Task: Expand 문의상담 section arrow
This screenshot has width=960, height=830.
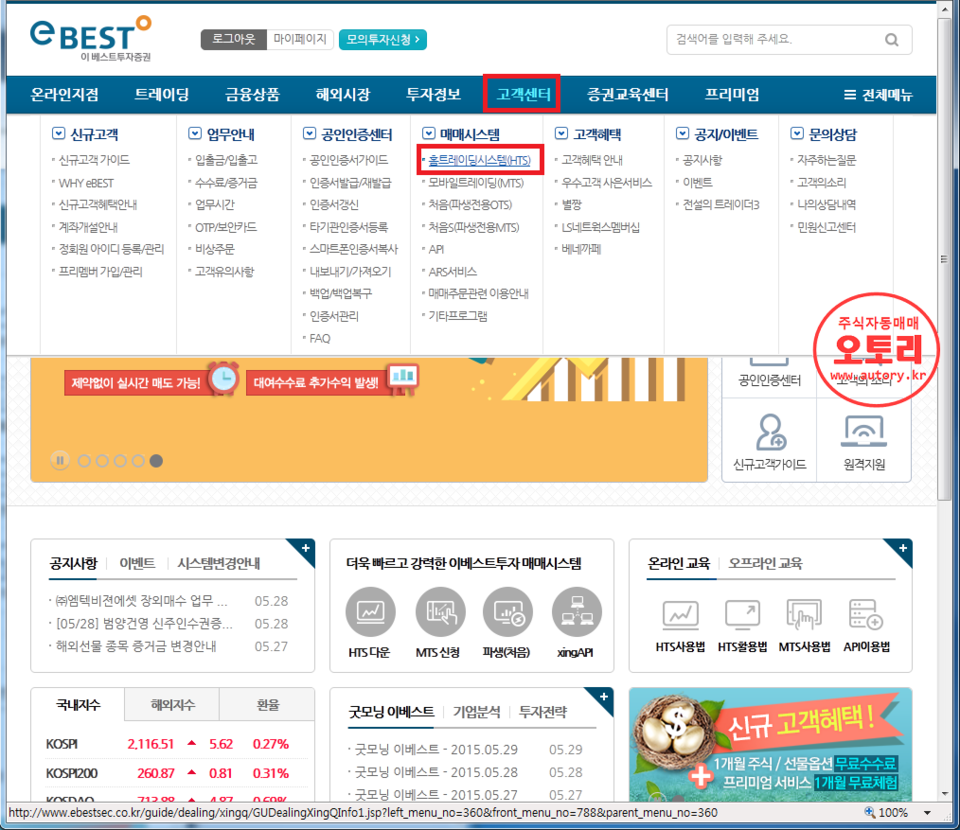Action: [797, 133]
